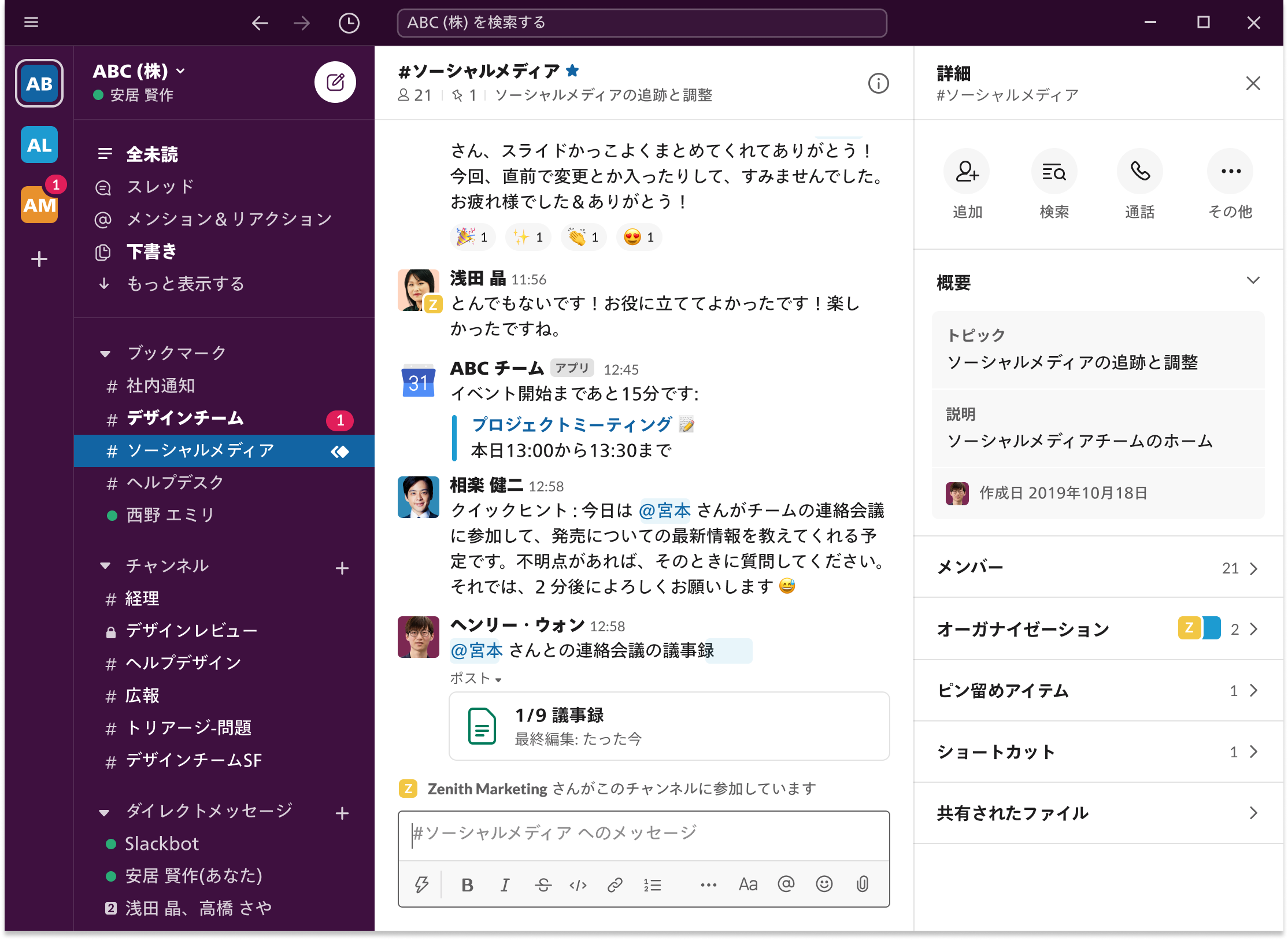Add a workspace with the plus icon
Image resolution: width=1288 pixels, height=940 pixels.
pyautogui.click(x=39, y=258)
